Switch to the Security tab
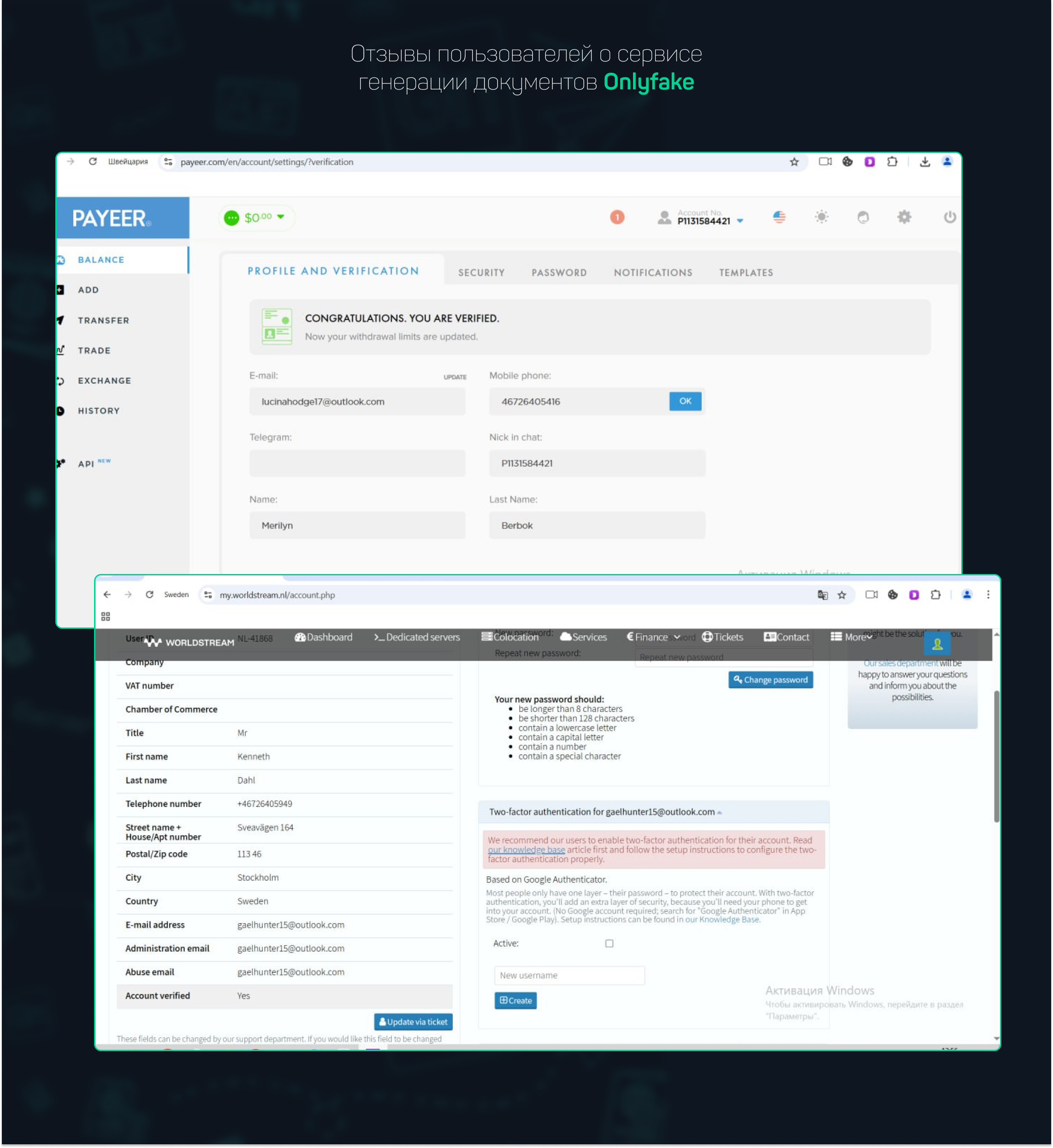The height and width of the screenshot is (1148, 1053). pos(481,273)
